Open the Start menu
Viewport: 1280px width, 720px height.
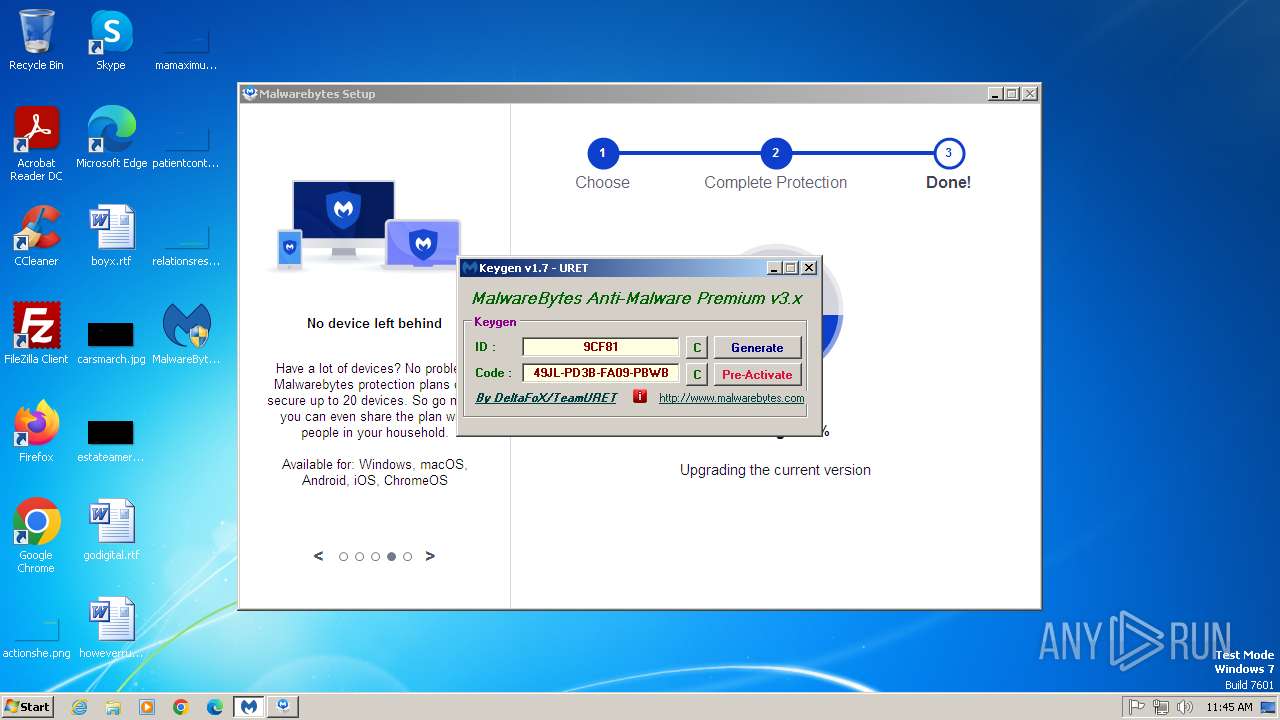pyautogui.click(x=27, y=706)
